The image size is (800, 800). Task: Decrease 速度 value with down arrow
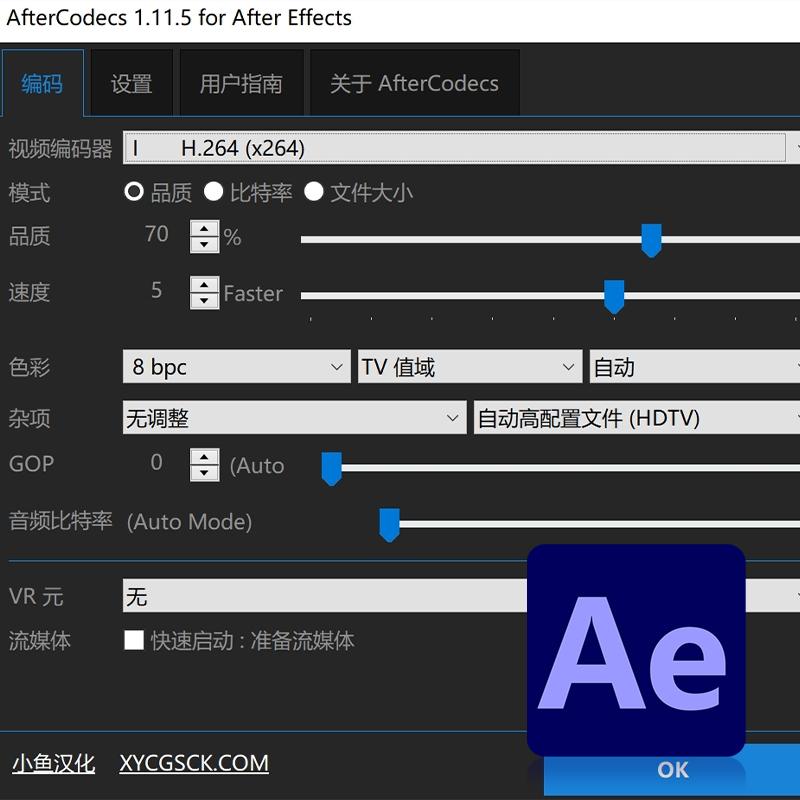(x=205, y=301)
